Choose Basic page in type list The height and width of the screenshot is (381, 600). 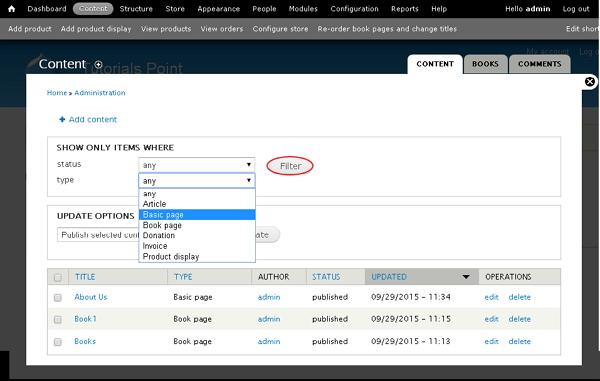[197, 215]
